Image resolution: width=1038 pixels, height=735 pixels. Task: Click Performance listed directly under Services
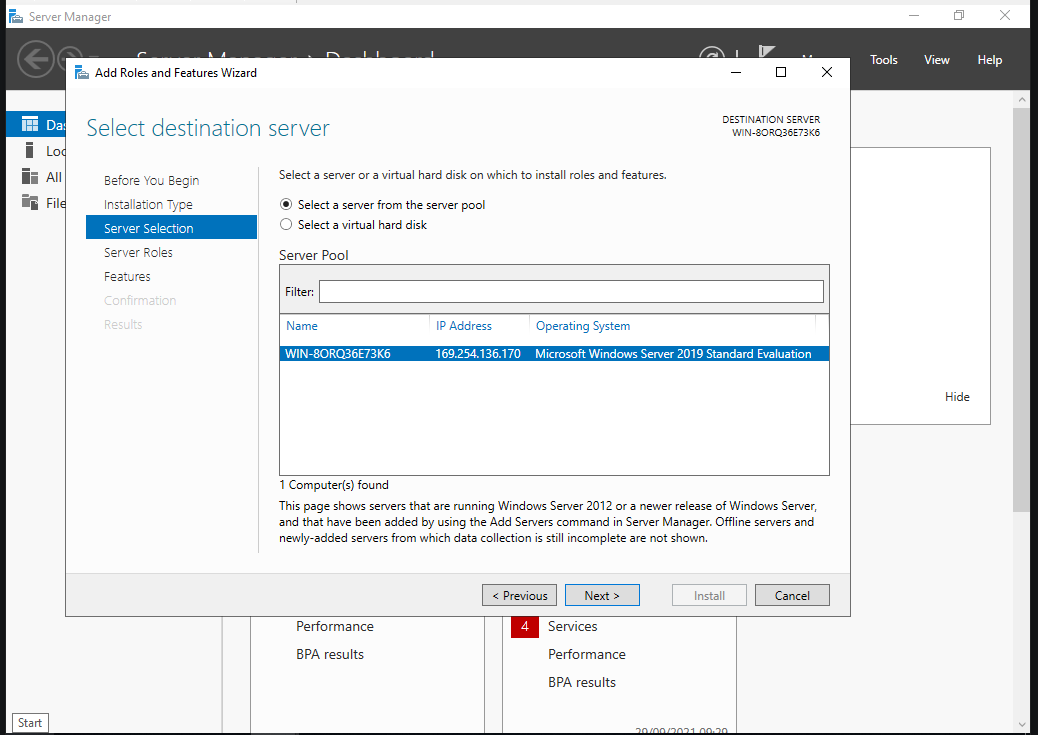[x=587, y=654]
